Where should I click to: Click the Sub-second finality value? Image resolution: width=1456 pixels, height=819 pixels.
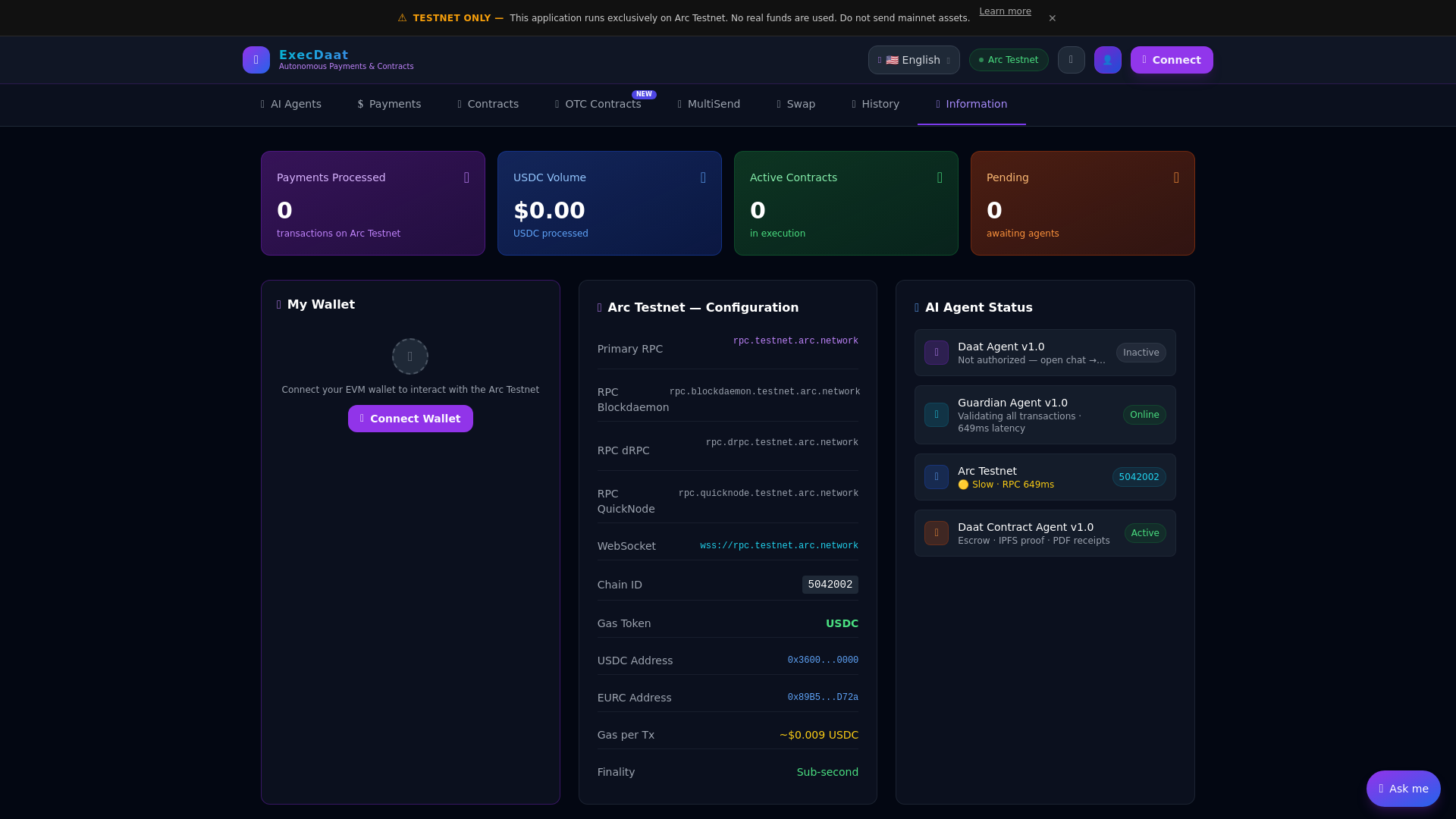pos(827,772)
